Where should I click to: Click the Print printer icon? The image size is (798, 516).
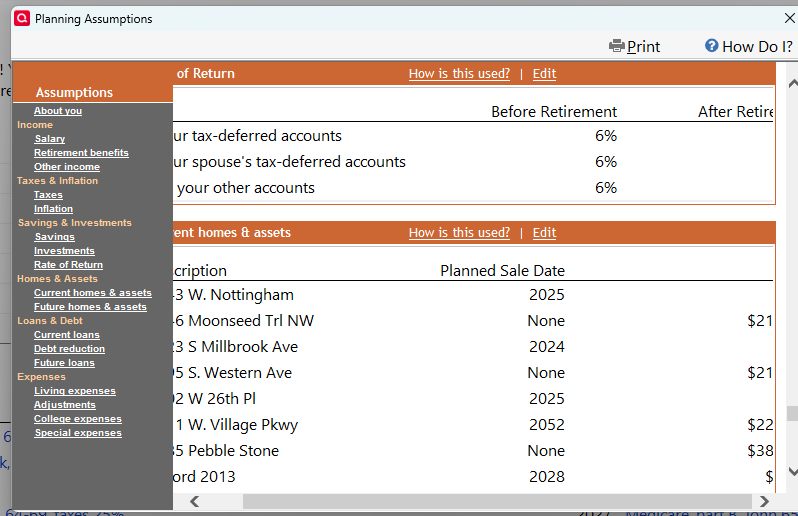point(617,46)
